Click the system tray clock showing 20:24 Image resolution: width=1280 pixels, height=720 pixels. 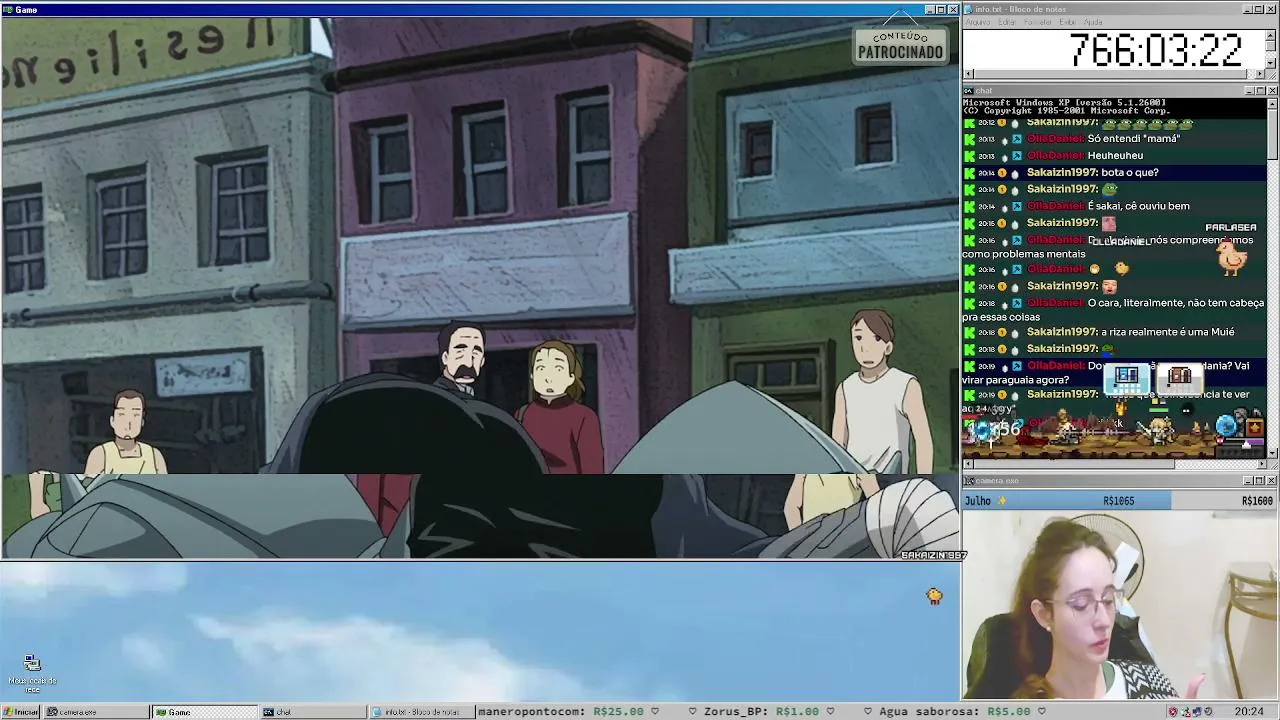1248,712
